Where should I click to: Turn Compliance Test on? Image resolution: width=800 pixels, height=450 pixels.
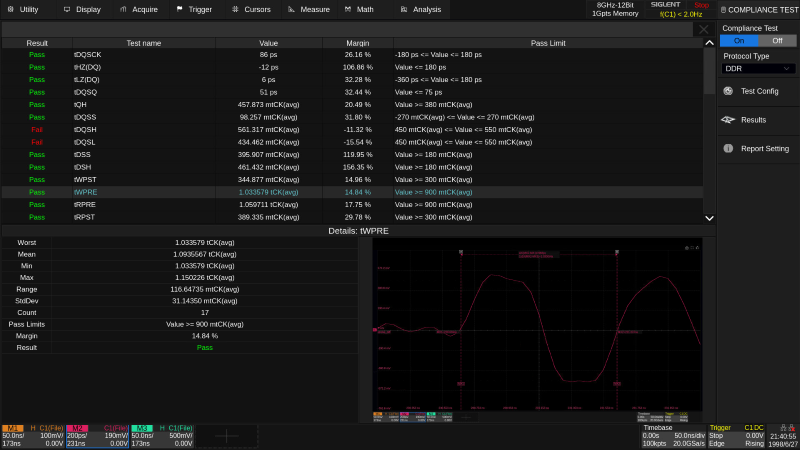click(x=739, y=41)
